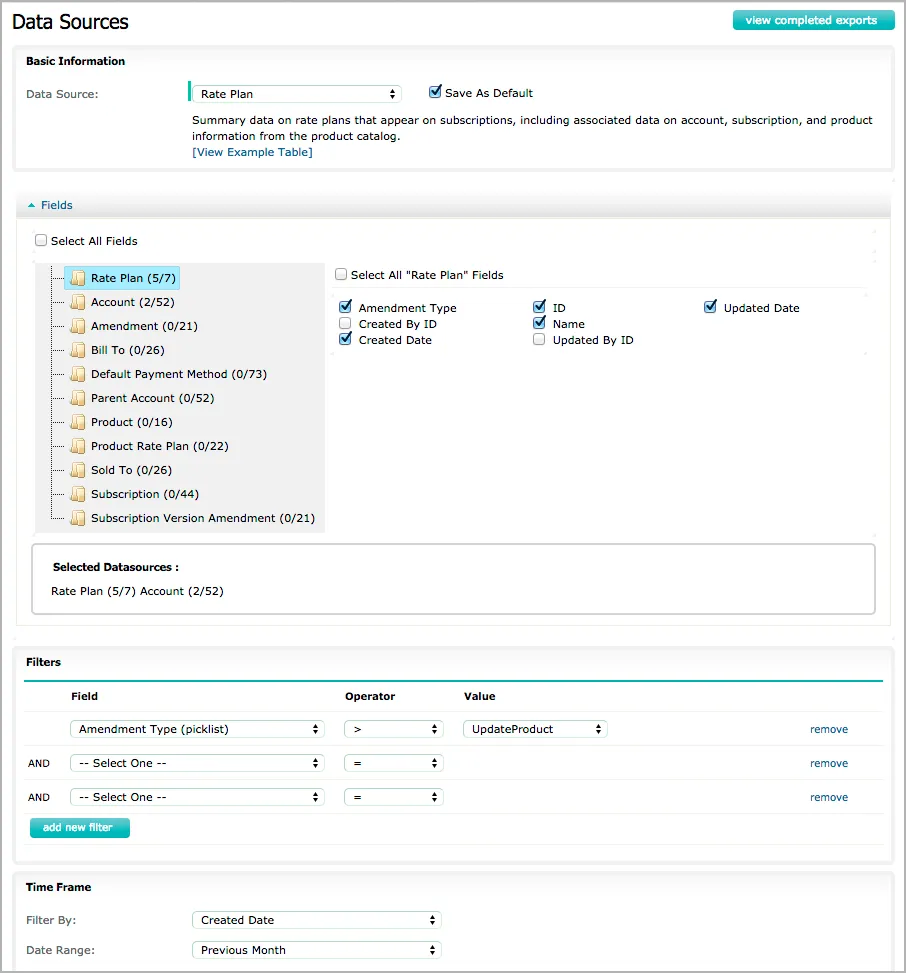Click the Product (0/16) folder icon
This screenshot has height=973, width=906.
(x=78, y=422)
